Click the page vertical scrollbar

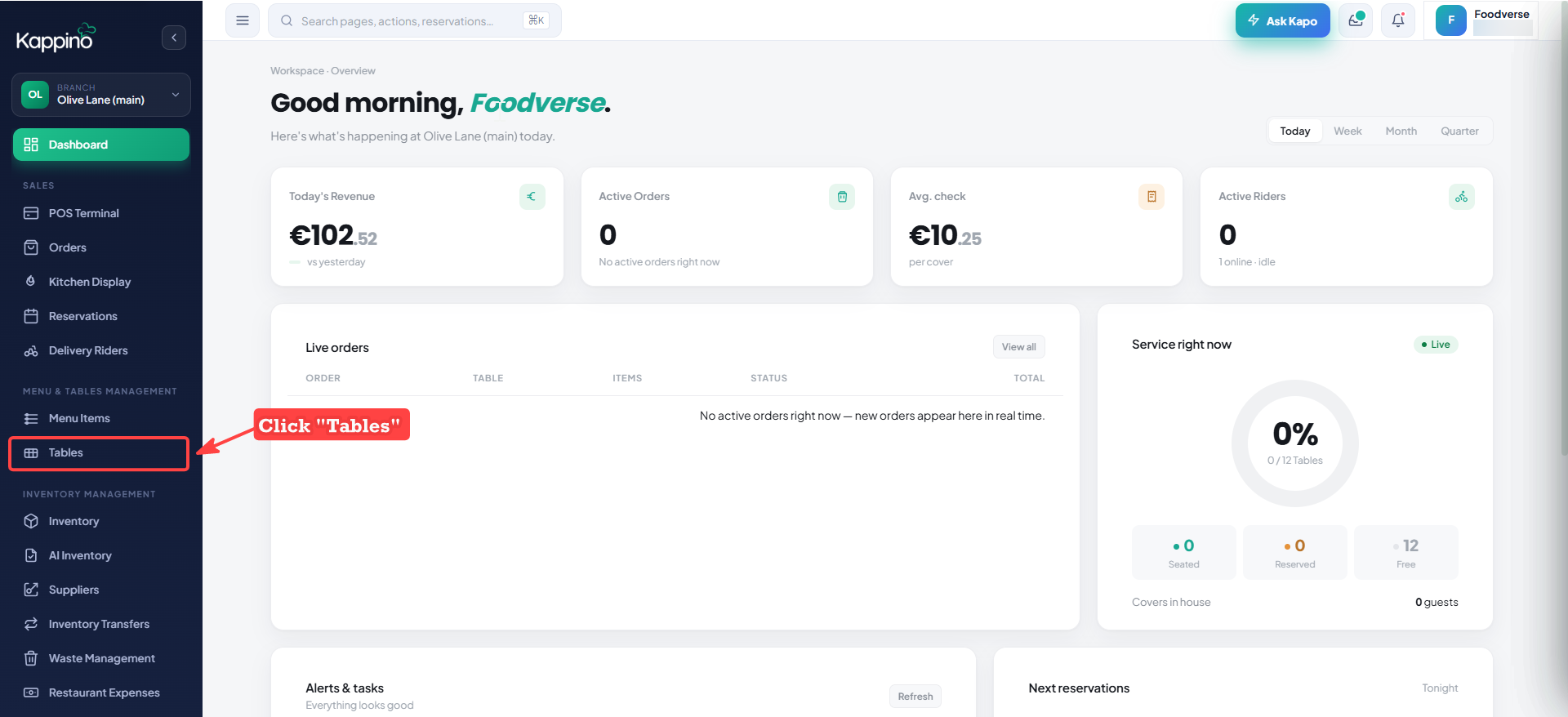click(x=1563, y=229)
